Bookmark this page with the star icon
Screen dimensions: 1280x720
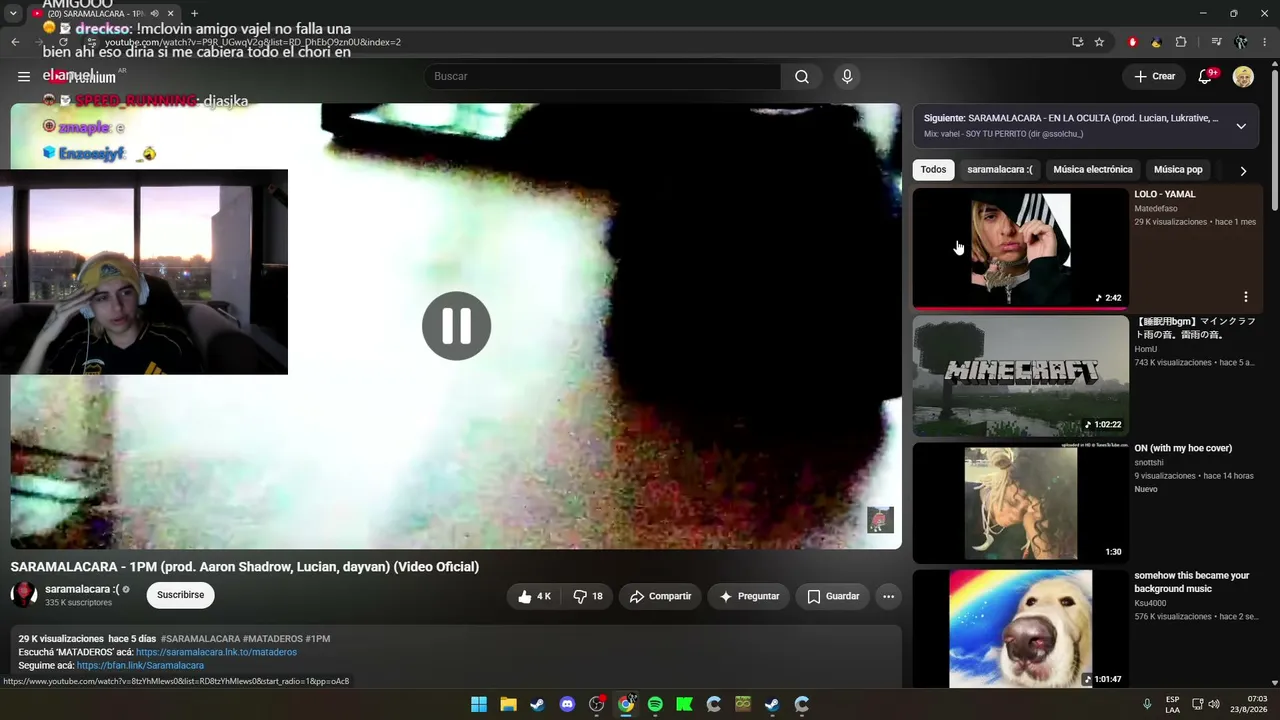pos(1099,42)
